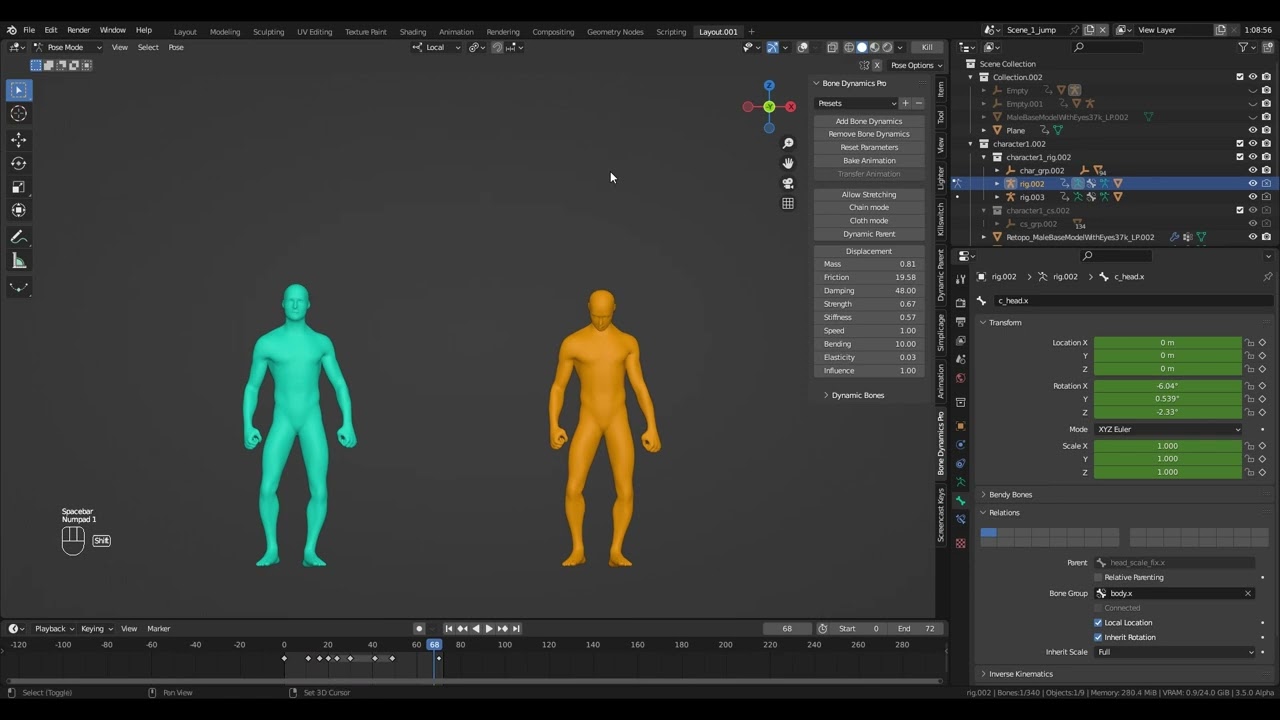Hide rig.002 in viewport via eye icon
The width and height of the screenshot is (1280, 720).
[x=1253, y=184]
